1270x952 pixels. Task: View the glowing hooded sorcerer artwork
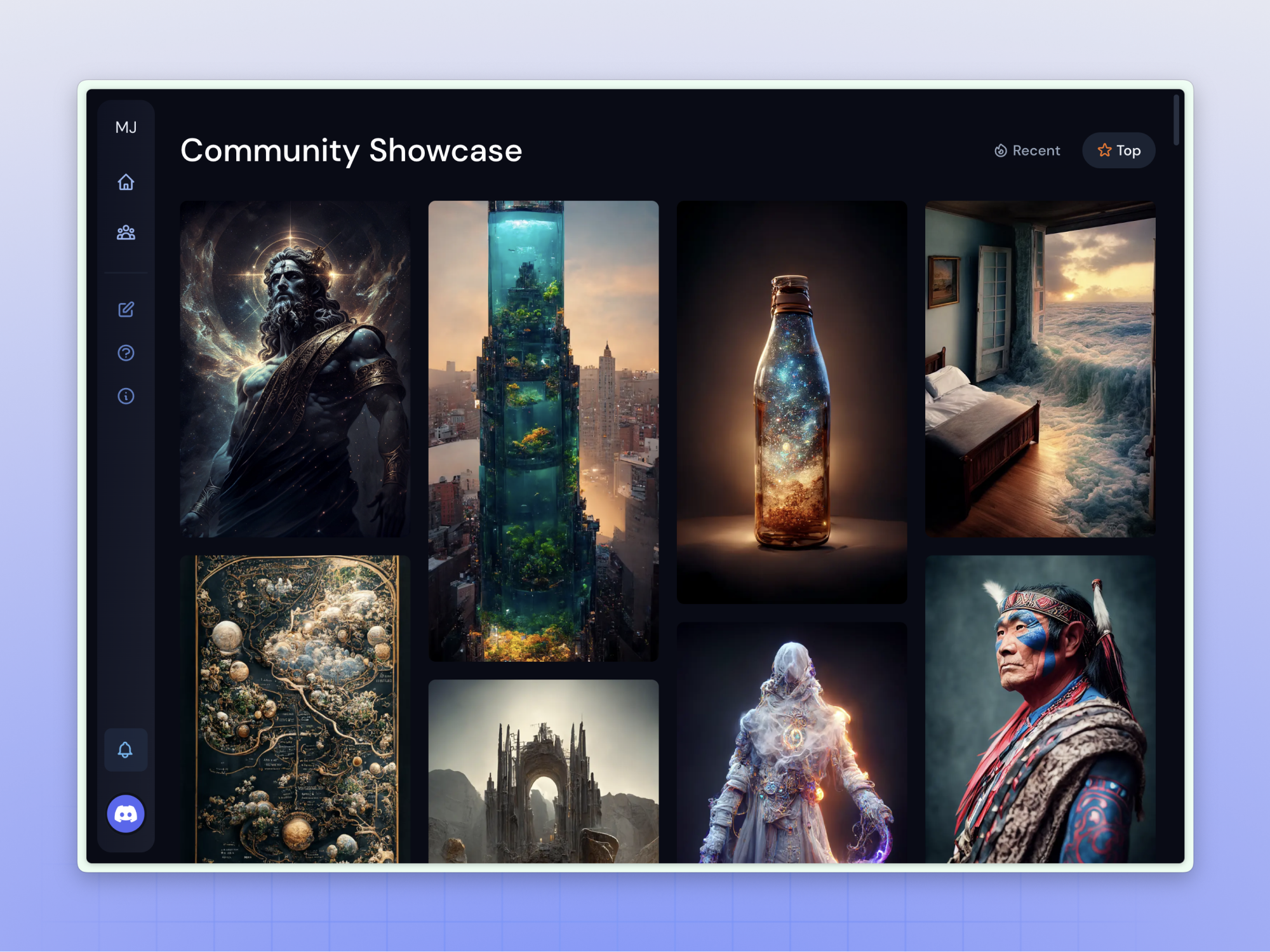(791, 742)
